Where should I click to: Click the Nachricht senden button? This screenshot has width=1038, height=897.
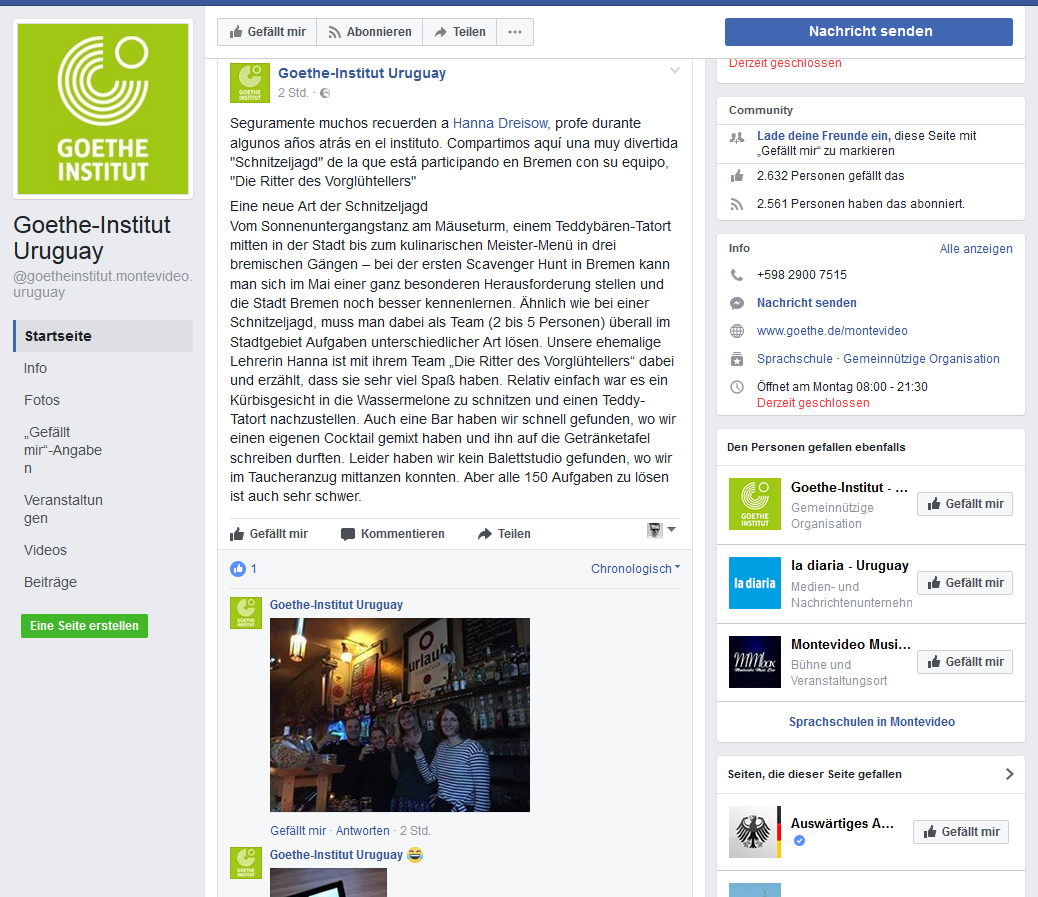pos(868,32)
